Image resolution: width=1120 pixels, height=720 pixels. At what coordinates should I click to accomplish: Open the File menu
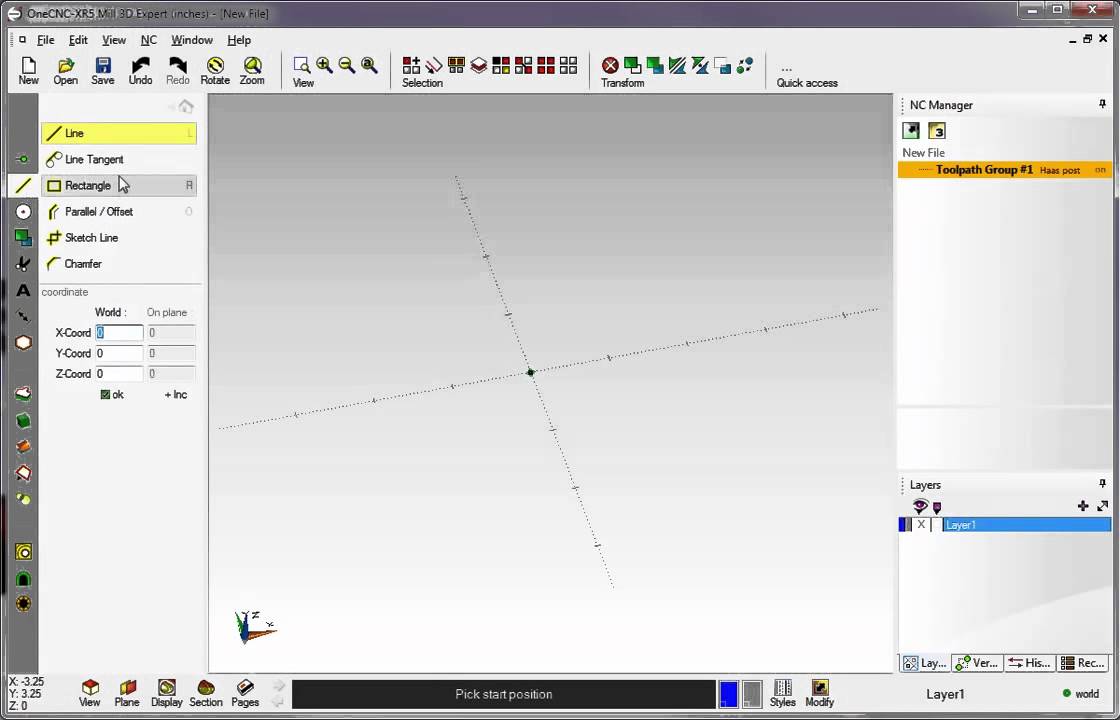46,40
